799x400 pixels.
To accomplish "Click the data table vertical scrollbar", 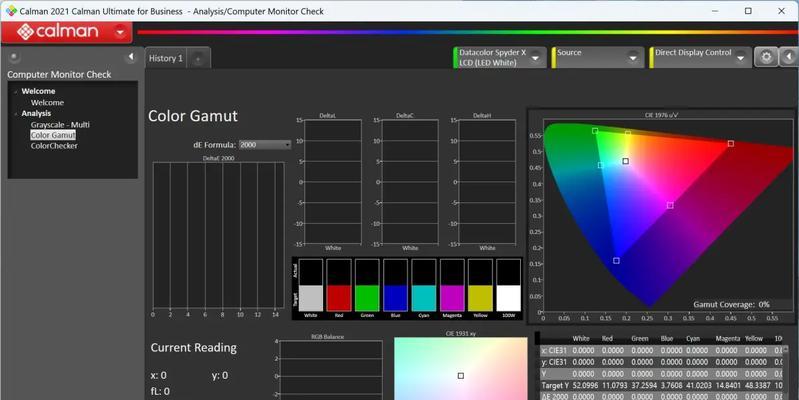I will (x=785, y=372).
